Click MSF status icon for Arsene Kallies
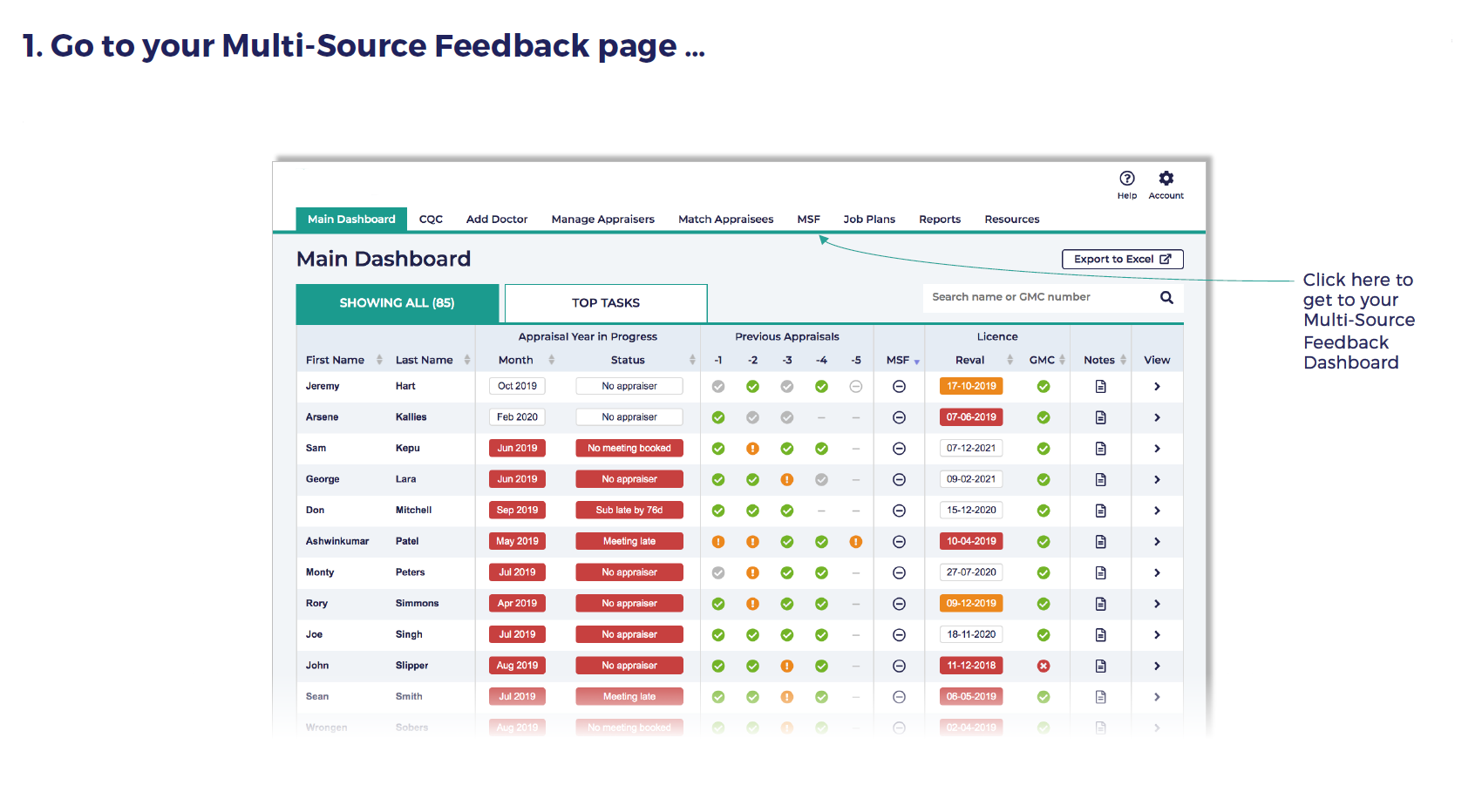Viewport: 1482px width, 812px height. click(x=899, y=418)
